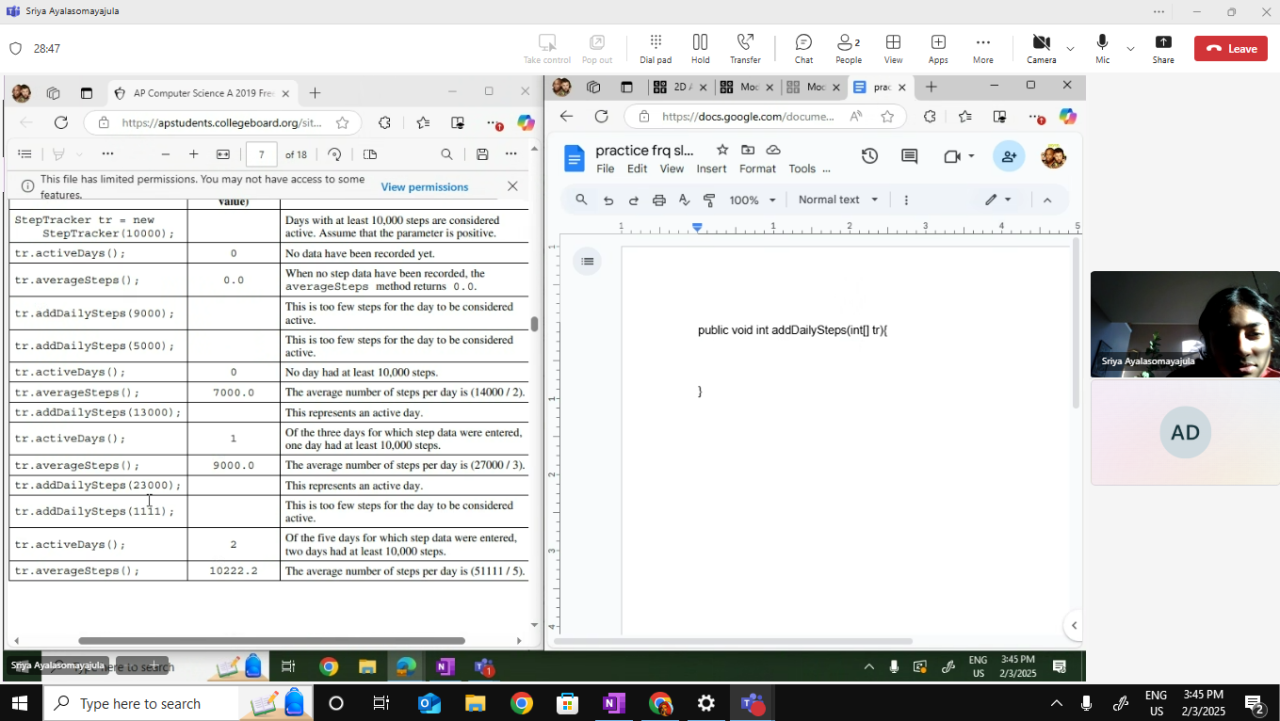Mute the microphone with Mic button
The image size is (1280, 721).
click(1102, 47)
